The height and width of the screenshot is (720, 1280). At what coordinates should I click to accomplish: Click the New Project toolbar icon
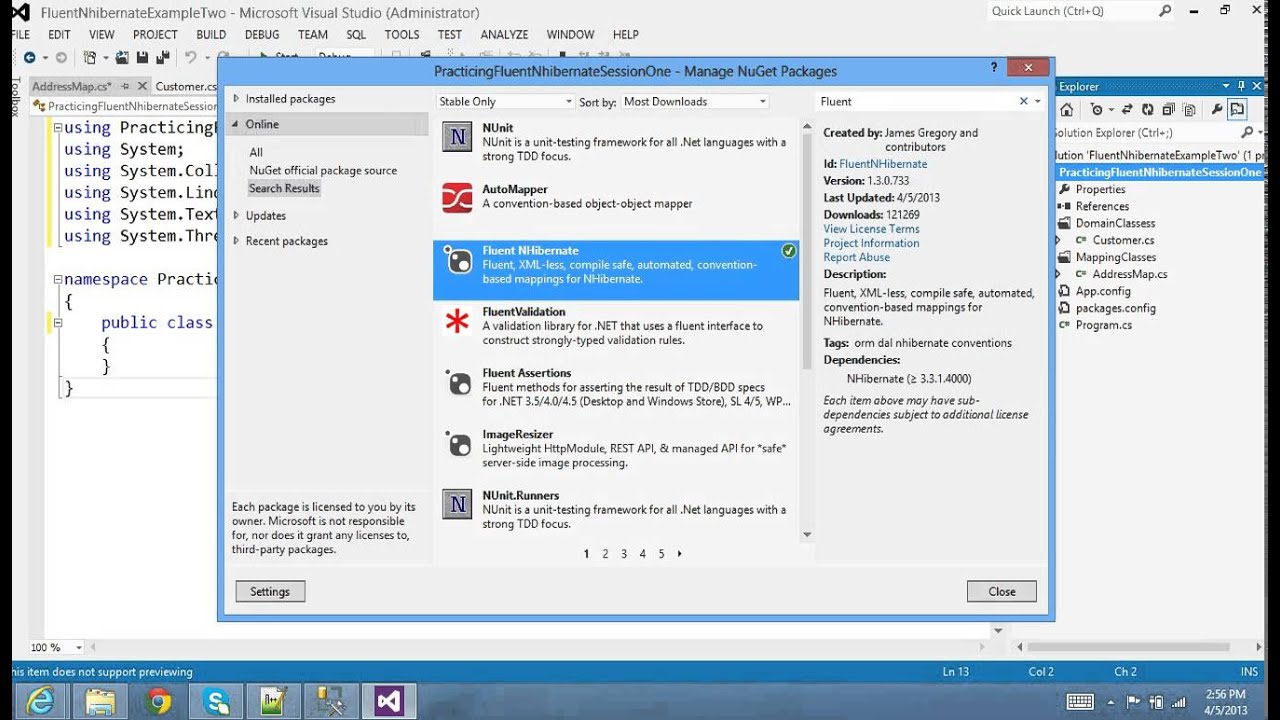(90, 58)
